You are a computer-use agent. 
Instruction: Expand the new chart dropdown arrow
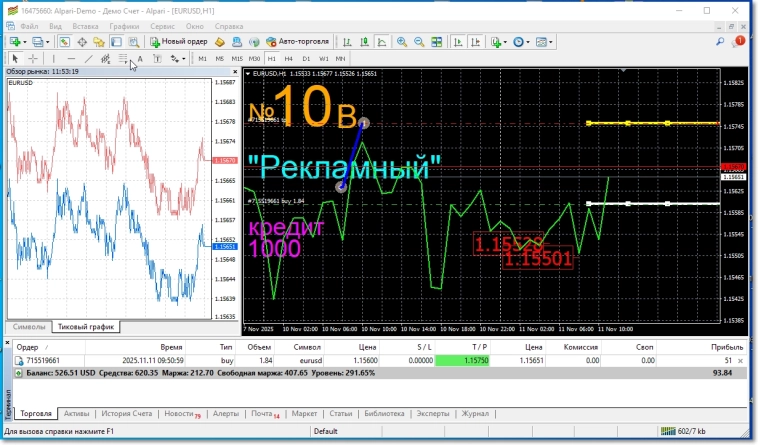(x=25, y=42)
